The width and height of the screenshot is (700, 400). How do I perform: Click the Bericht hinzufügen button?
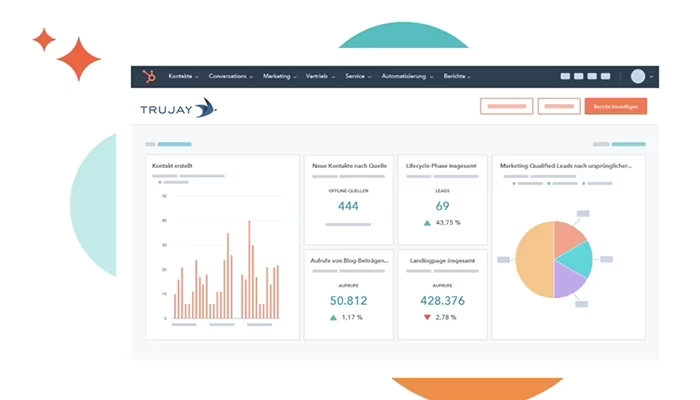[x=616, y=106]
